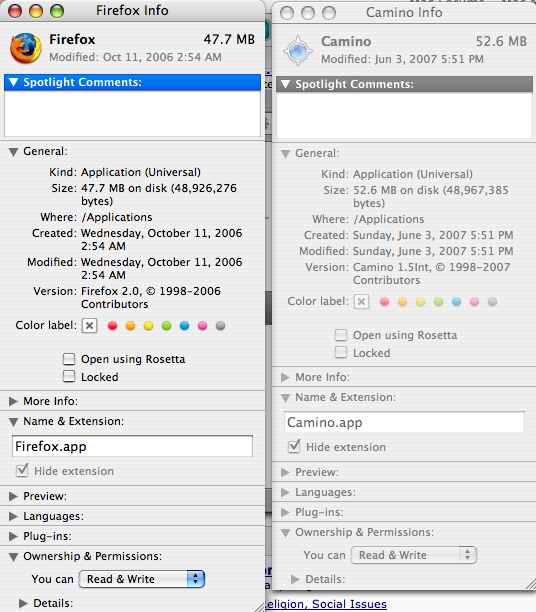Apply the blue color label in Camino Info
The width and height of the screenshot is (536, 612).
click(x=457, y=302)
